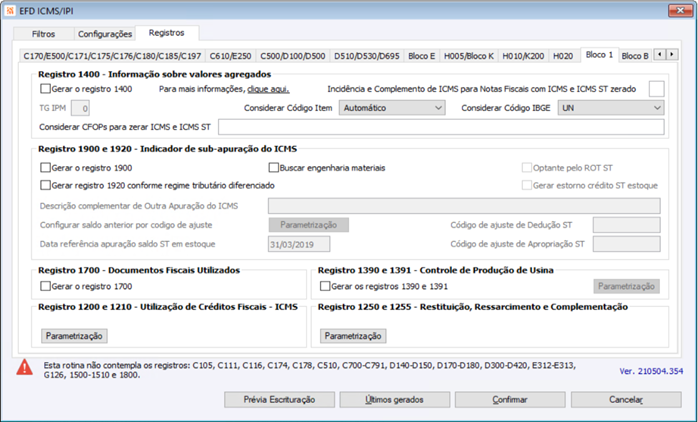Enable Gerar o registro 1700 checkbox

tap(45, 286)
